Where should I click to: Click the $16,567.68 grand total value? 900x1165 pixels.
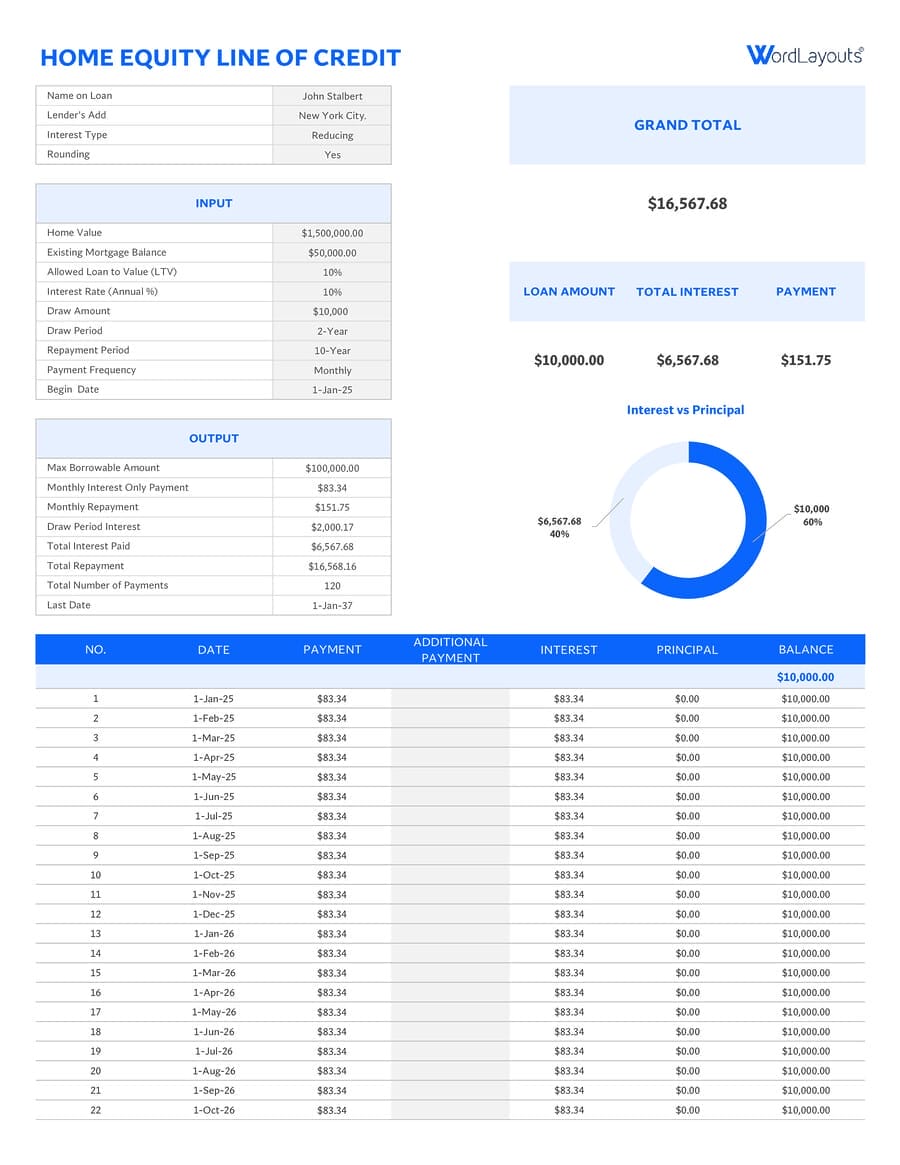(x=687, y=204)
